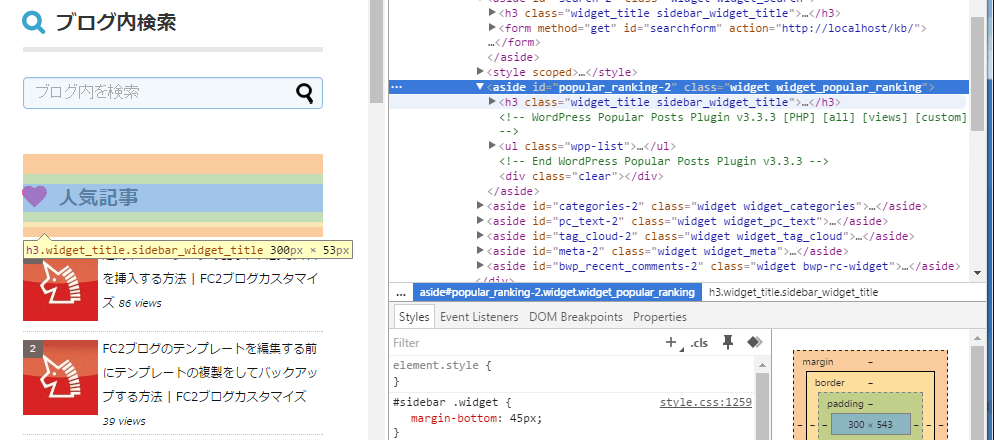994x440 pixels.
Task: Collapse the popular_ranking-2 aside node
Action: (481, 88)
